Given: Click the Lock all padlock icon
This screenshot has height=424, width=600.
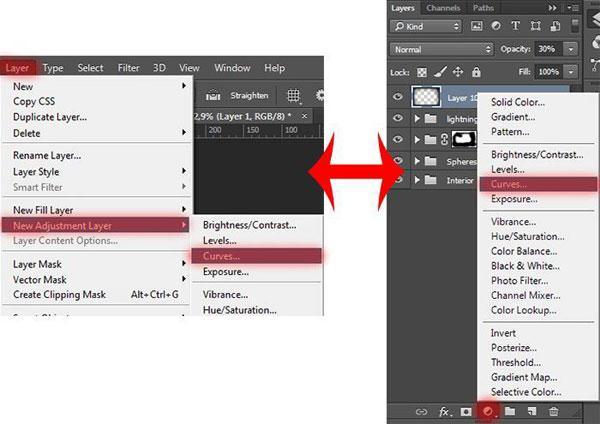Looking at the screenshot, I should point(476,72).
